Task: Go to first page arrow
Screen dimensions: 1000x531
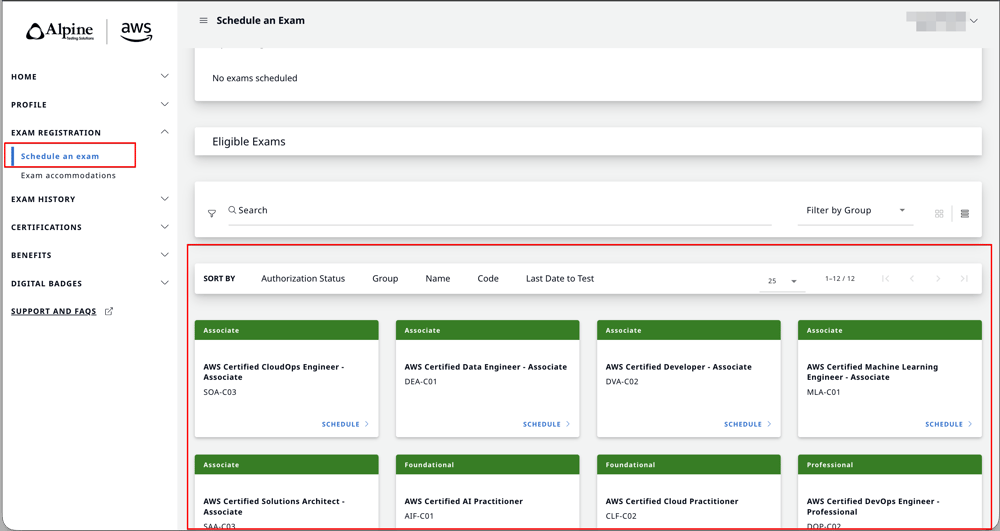Action: [885, 279]
